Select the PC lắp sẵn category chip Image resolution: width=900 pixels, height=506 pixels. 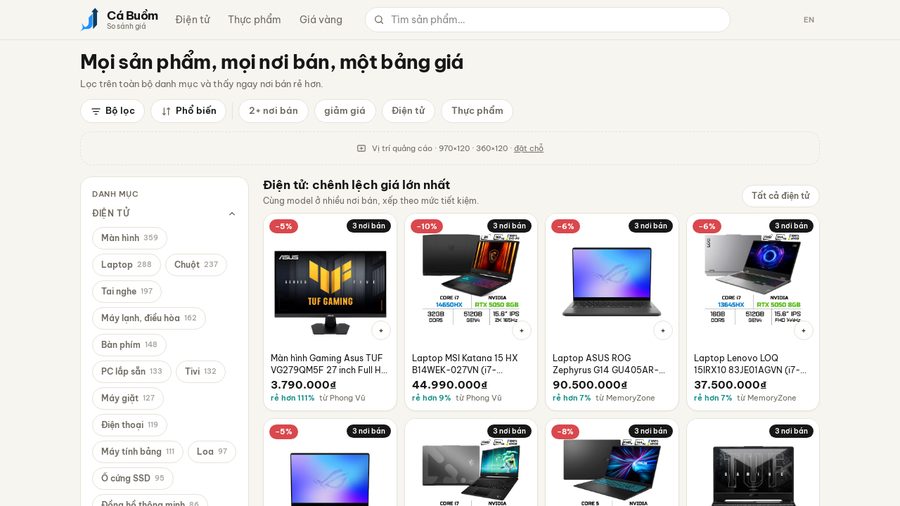pos(131,371)
